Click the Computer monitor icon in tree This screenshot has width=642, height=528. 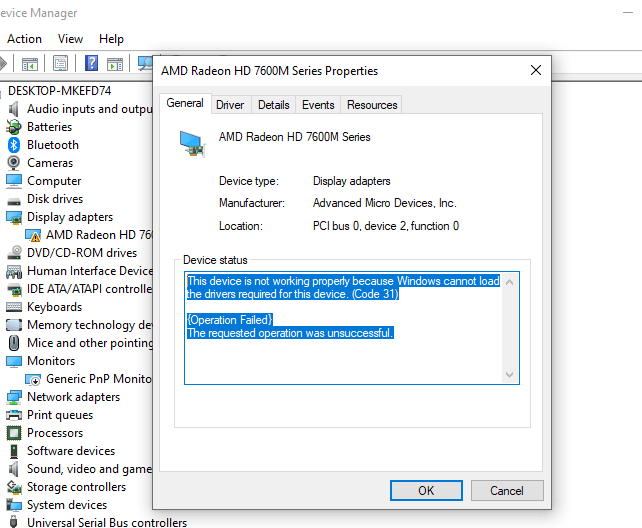tap(14, 181)
